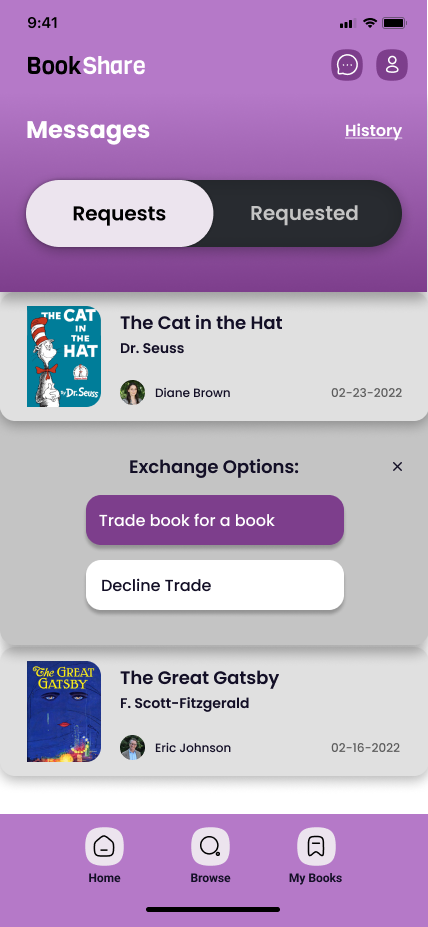
Task: Tap the Home navigation icon
Action: pos(105,846)
